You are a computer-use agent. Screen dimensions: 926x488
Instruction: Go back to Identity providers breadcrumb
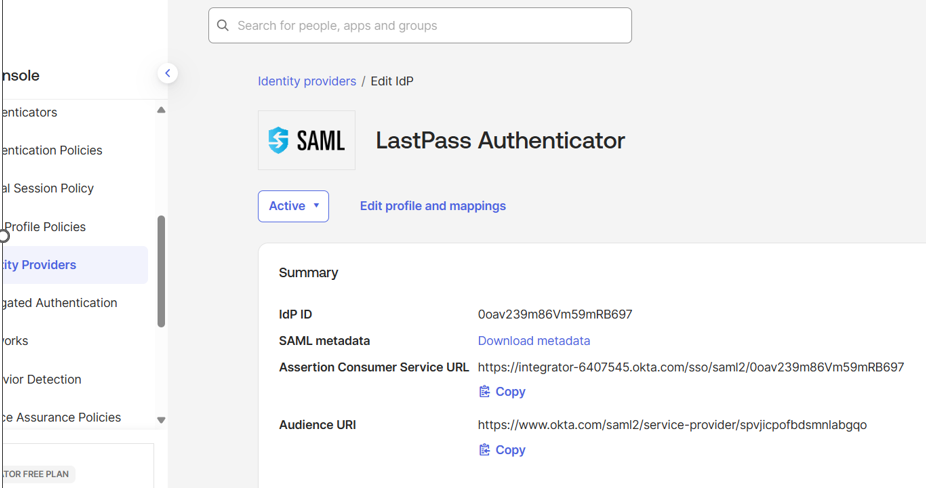pos(306,81)
